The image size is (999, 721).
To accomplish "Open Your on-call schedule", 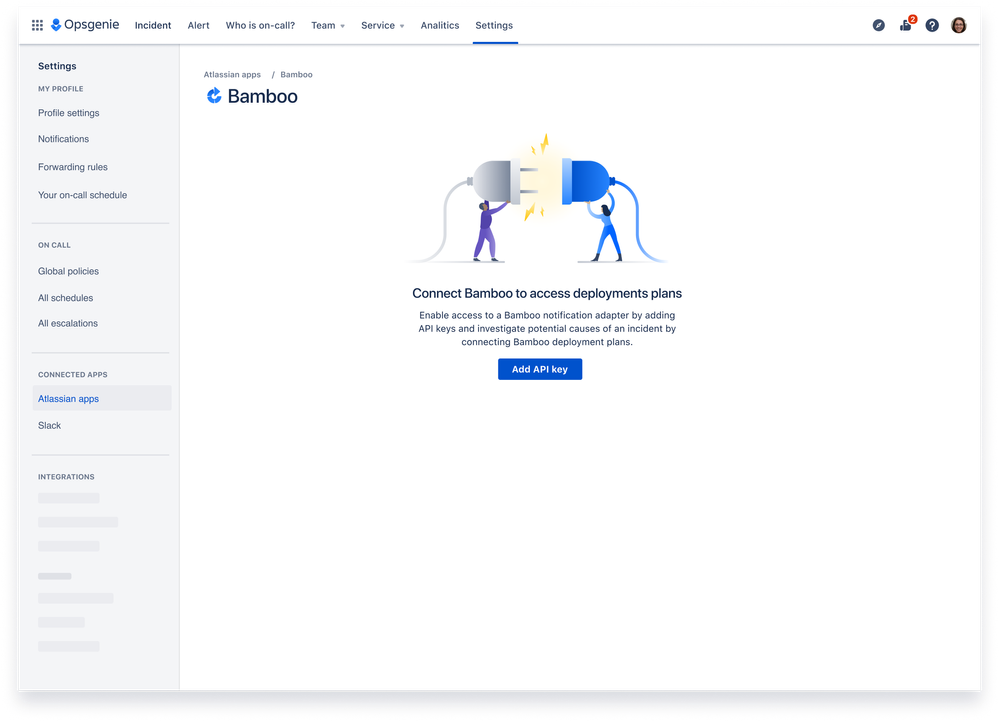I will tap(82, 195).
